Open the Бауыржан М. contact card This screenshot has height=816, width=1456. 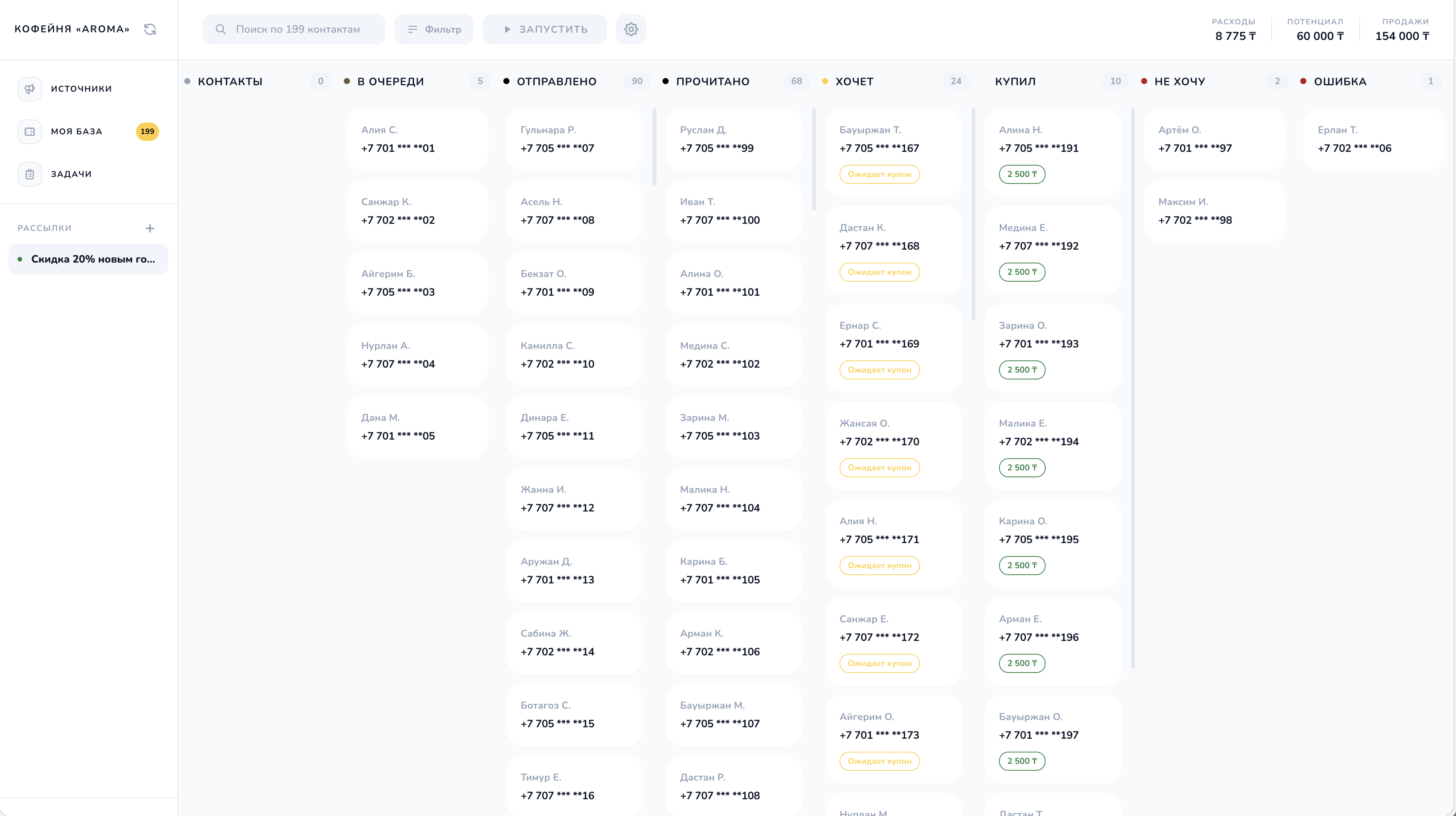734,715
